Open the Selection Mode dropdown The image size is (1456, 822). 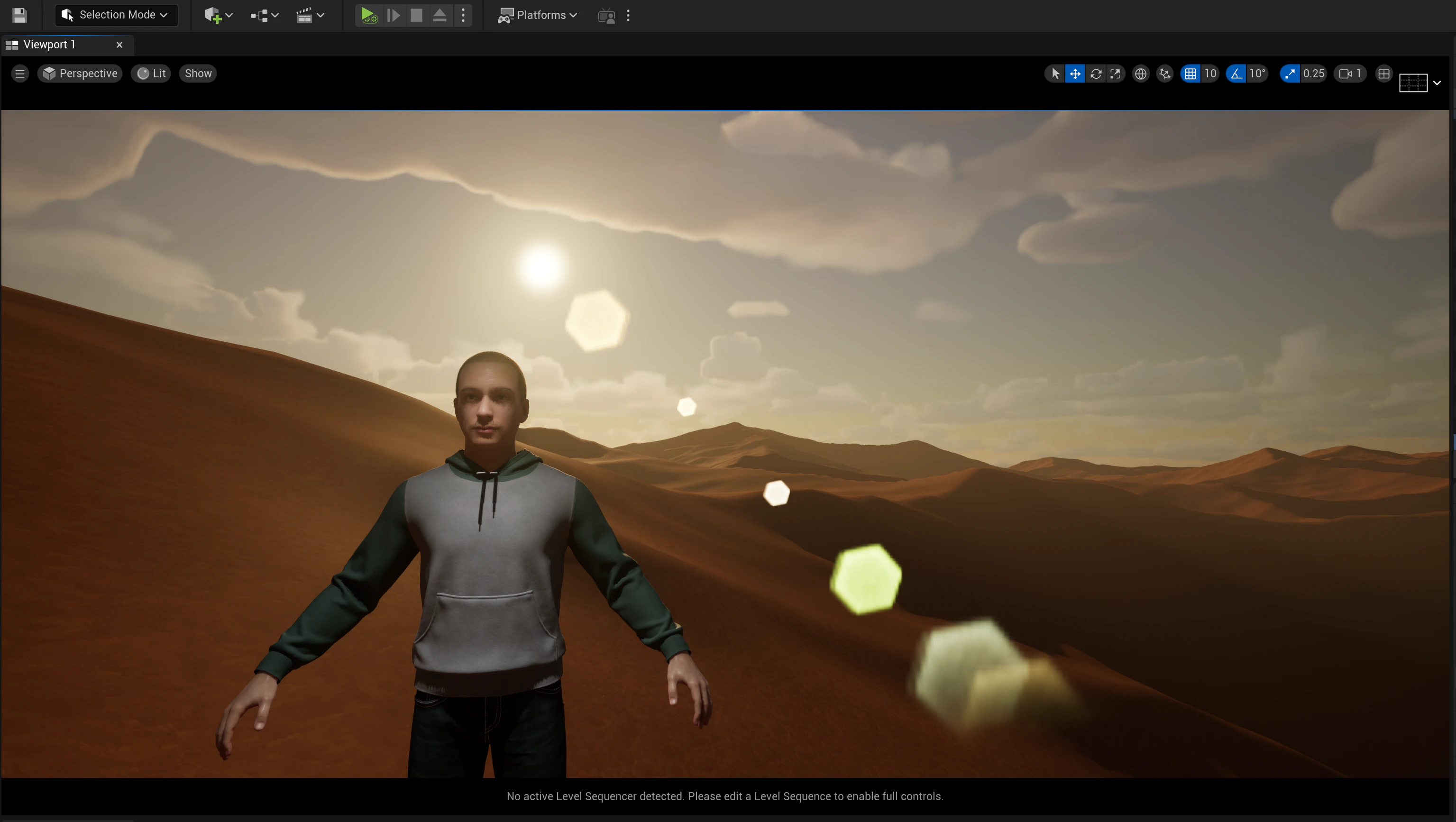point(116,15)
